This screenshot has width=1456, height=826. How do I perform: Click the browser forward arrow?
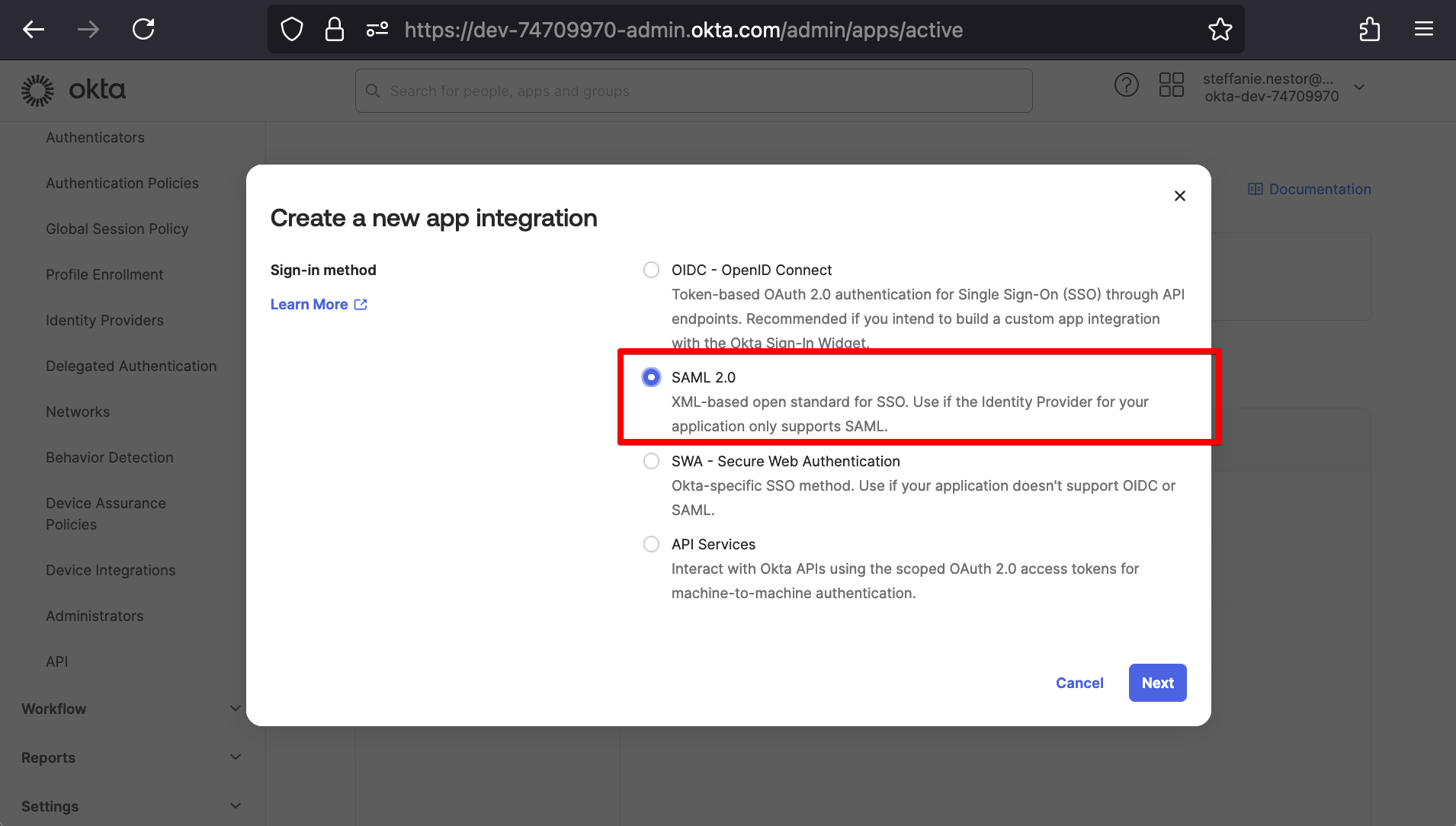click(x=88, y=30)
